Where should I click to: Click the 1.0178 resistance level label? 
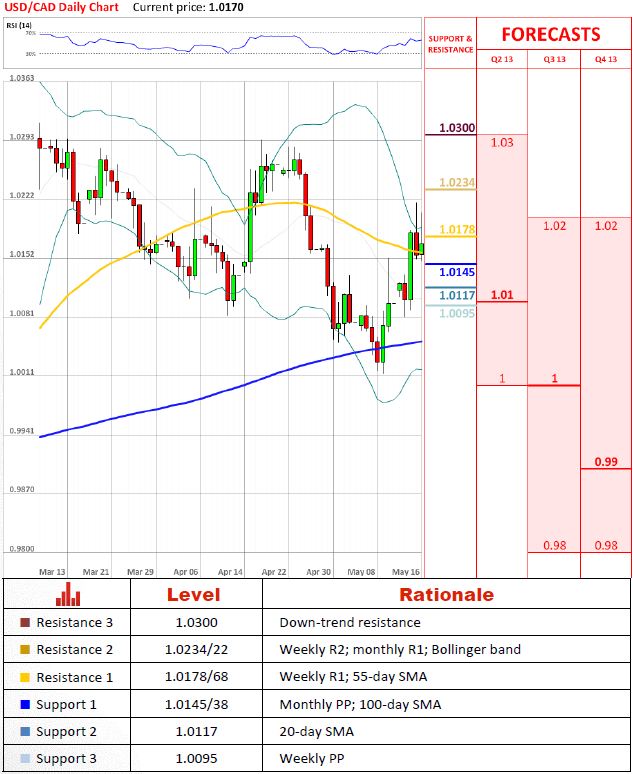457,230
